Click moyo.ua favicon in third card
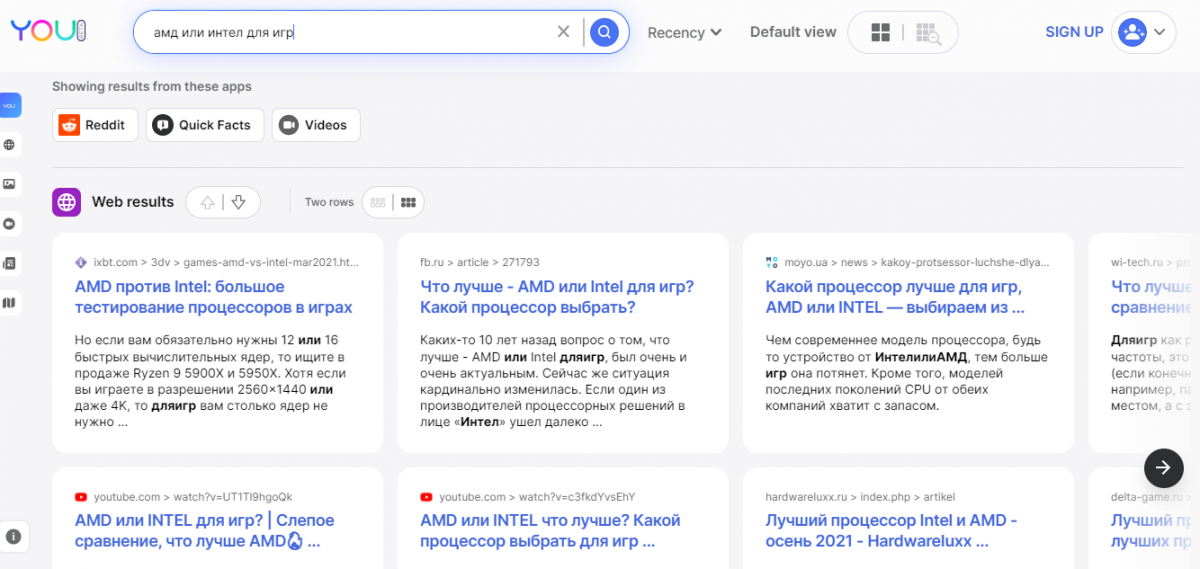This screenshot has height=569, width=1200. coord(771,262)
